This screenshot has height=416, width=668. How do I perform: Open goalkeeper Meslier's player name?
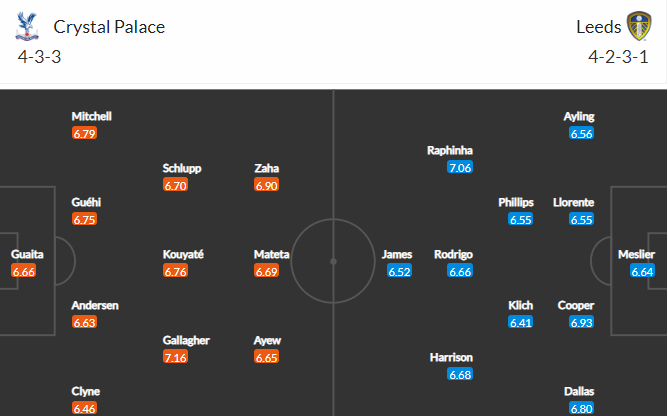click(x=636, y=254)
